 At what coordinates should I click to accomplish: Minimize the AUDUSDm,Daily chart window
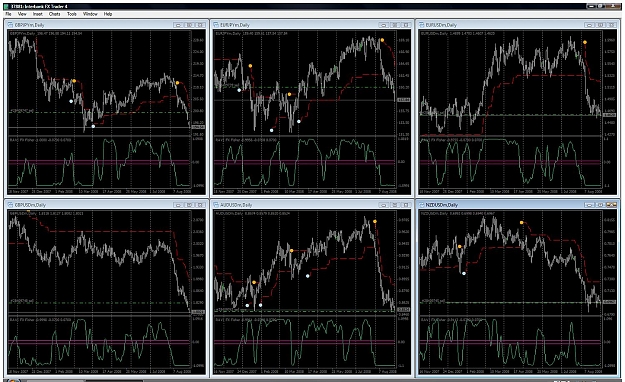(383, 205)
